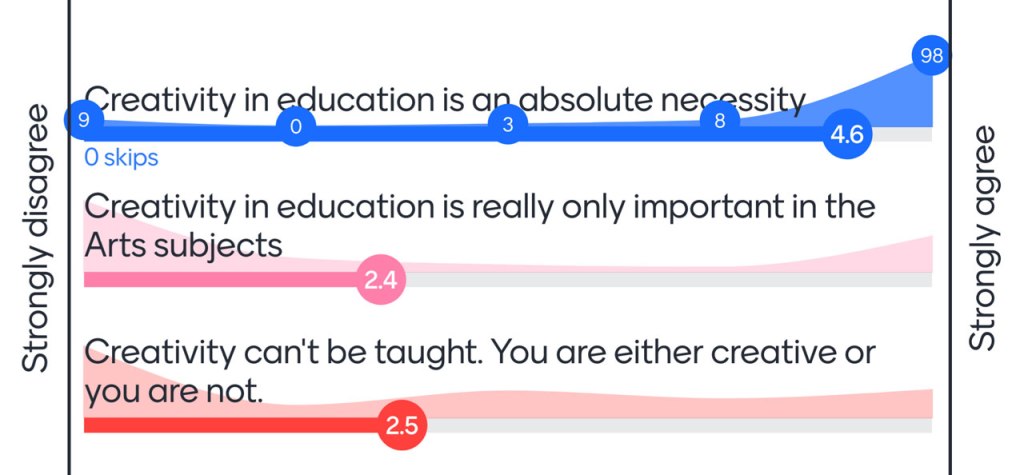Click the blue bubble showing 3 votes
The image size is (1024, 475).
coord(508,125)
